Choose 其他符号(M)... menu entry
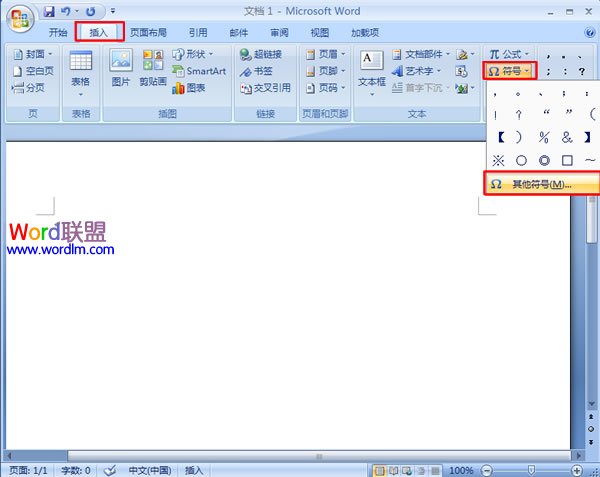600x477 pixels. (x=543, y=184)
